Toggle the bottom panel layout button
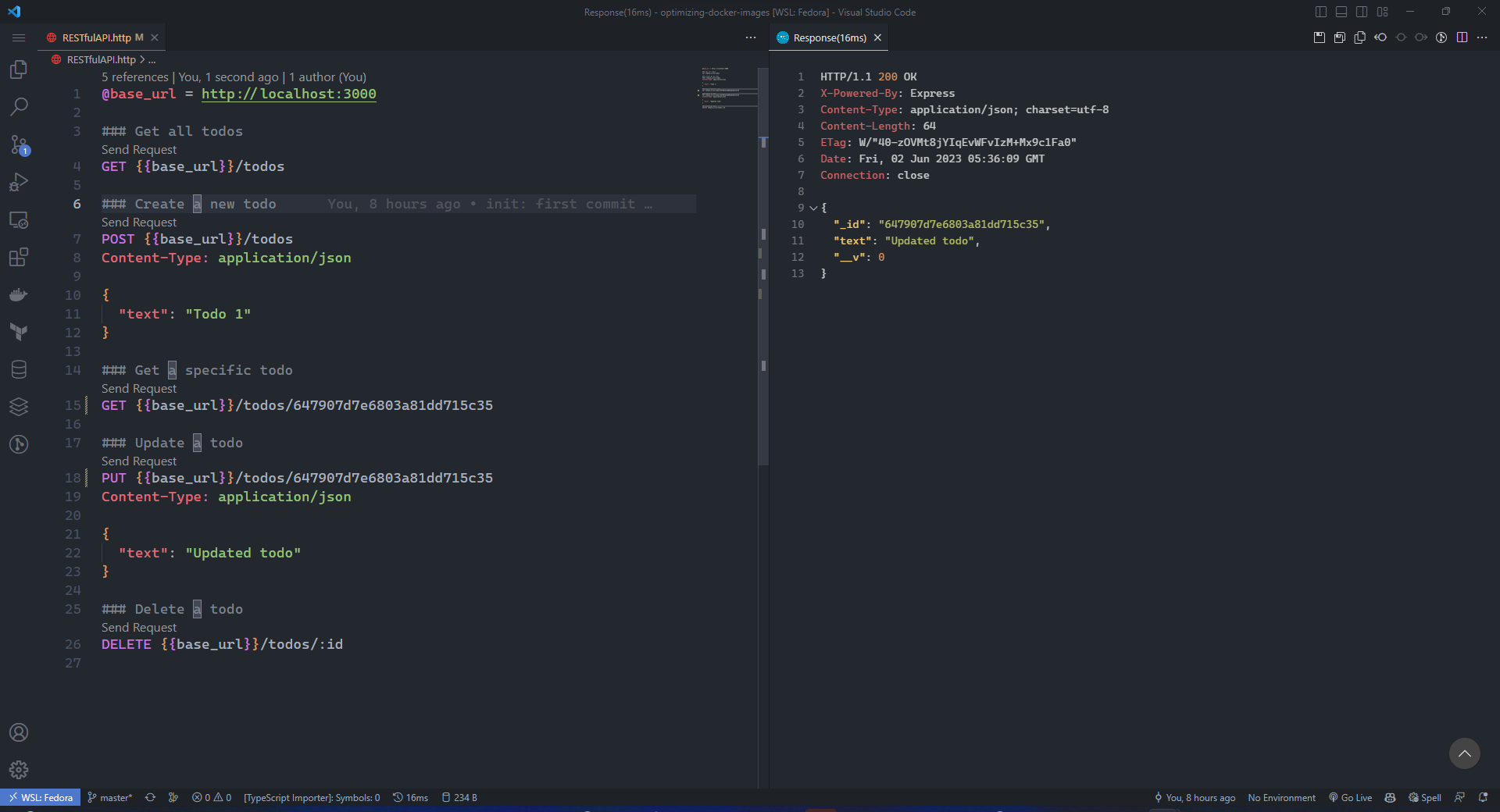The height and width of the screenshot is (812, 1500). 1341,12
